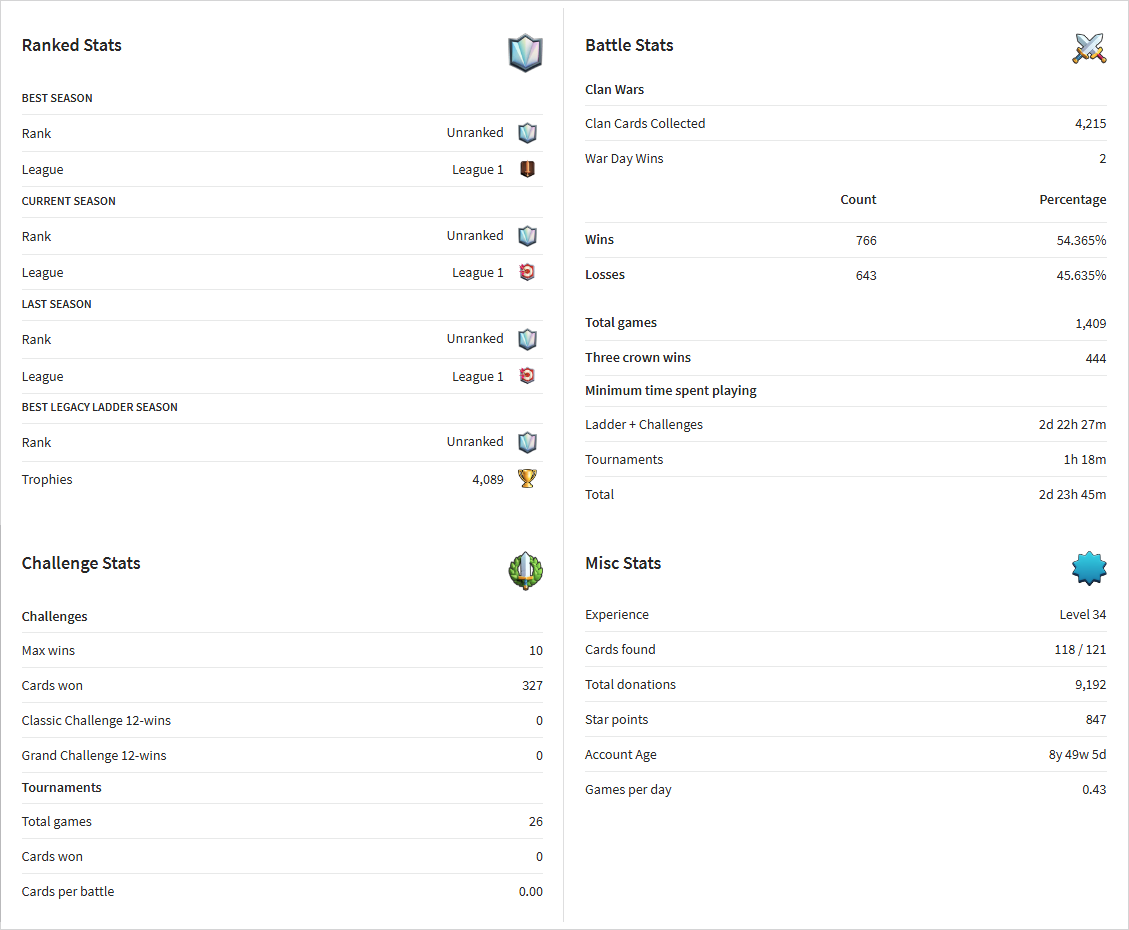Click the Wins count 766
The image size is (1129, 930).
click(866, 240)
